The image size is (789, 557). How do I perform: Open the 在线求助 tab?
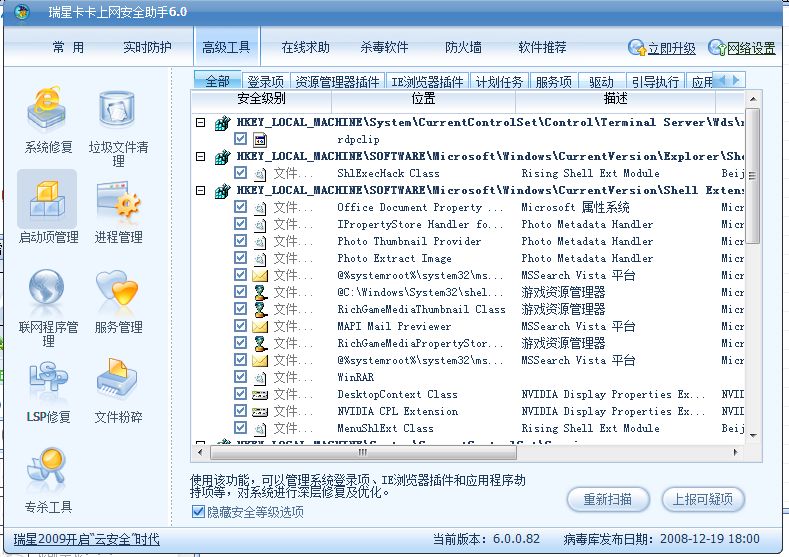click(x=305, y=47)
